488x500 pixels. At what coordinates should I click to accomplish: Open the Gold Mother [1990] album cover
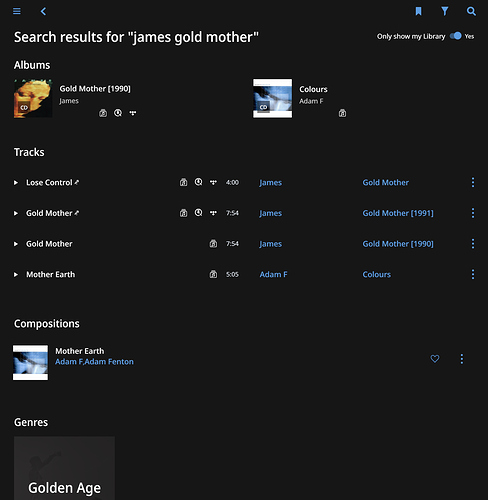(x=33, y=98)
